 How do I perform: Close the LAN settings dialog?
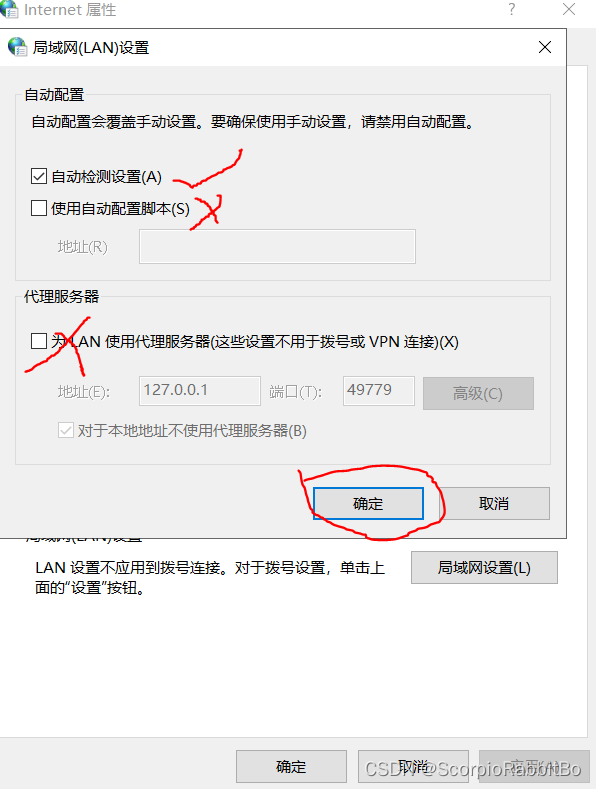click(x=545, y=47)
